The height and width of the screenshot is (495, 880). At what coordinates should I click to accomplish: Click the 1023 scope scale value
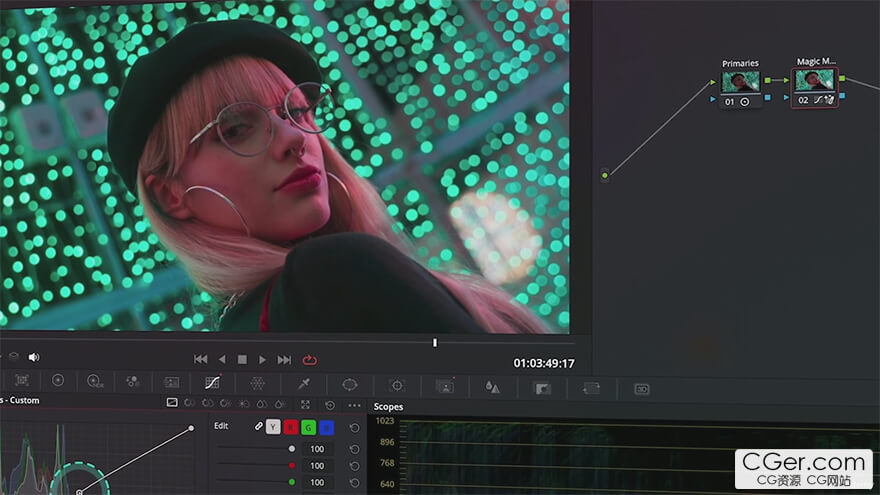point(385,421)
